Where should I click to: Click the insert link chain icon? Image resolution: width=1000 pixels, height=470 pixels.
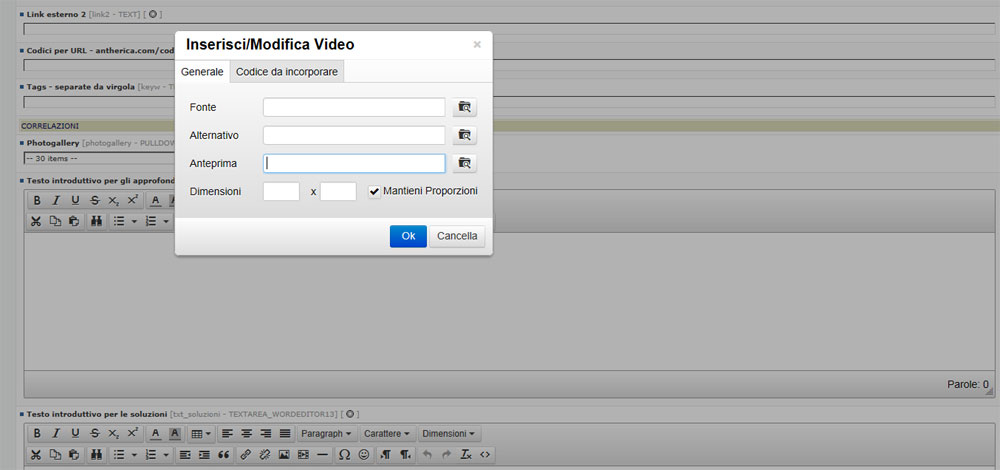246,455
